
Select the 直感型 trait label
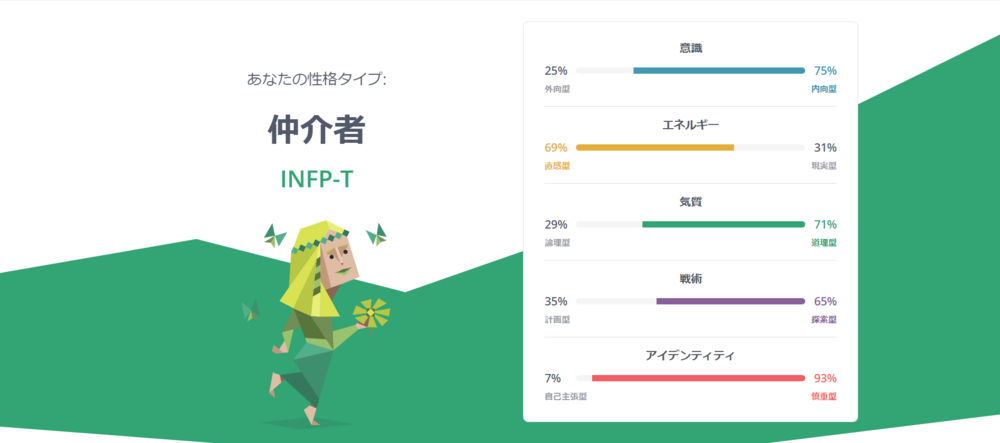[x=557, y=166]
